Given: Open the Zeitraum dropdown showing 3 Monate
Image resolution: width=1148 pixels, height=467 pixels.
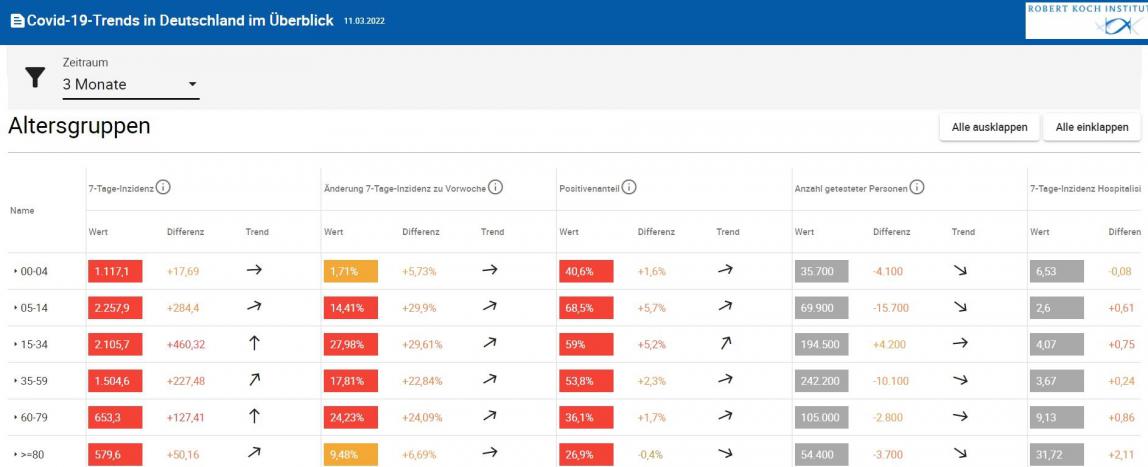Looking at the screenshot, I should click(x=130, y=85).
